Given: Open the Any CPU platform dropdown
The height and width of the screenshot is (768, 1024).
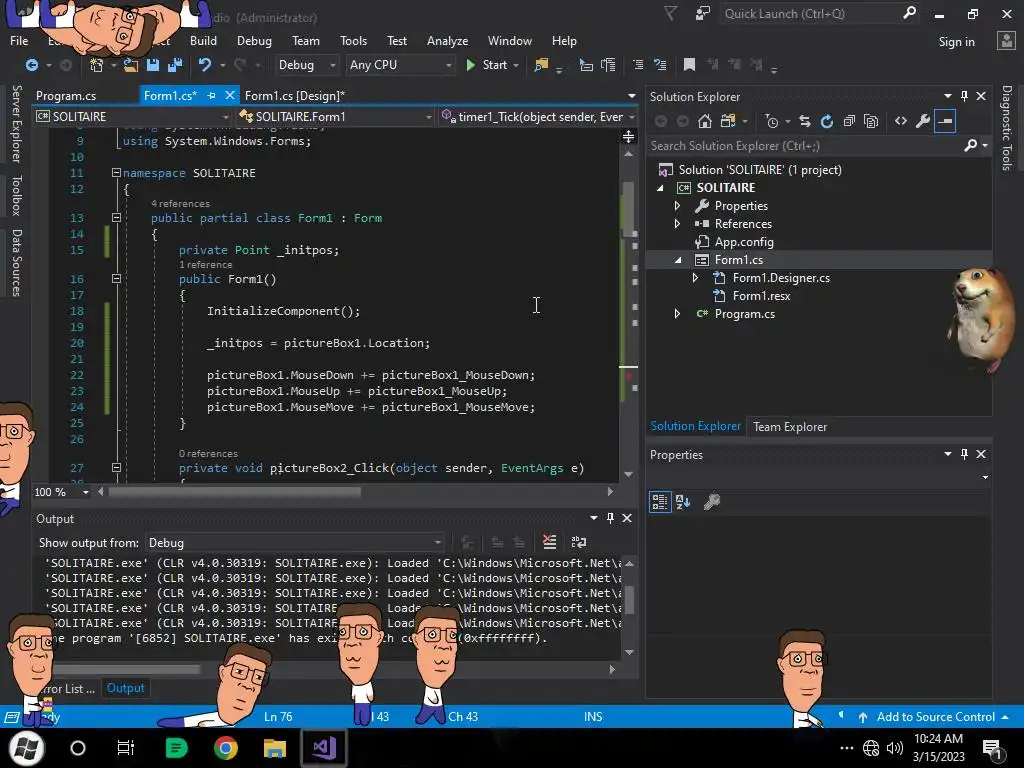Looking at the screenshot, I should coord(400,65).
